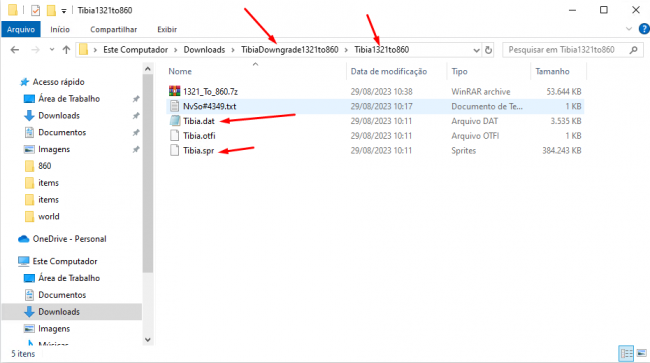The image size is (650, 363).
Task: Open Documentos under Este Computador
Action: click(62, 295)
